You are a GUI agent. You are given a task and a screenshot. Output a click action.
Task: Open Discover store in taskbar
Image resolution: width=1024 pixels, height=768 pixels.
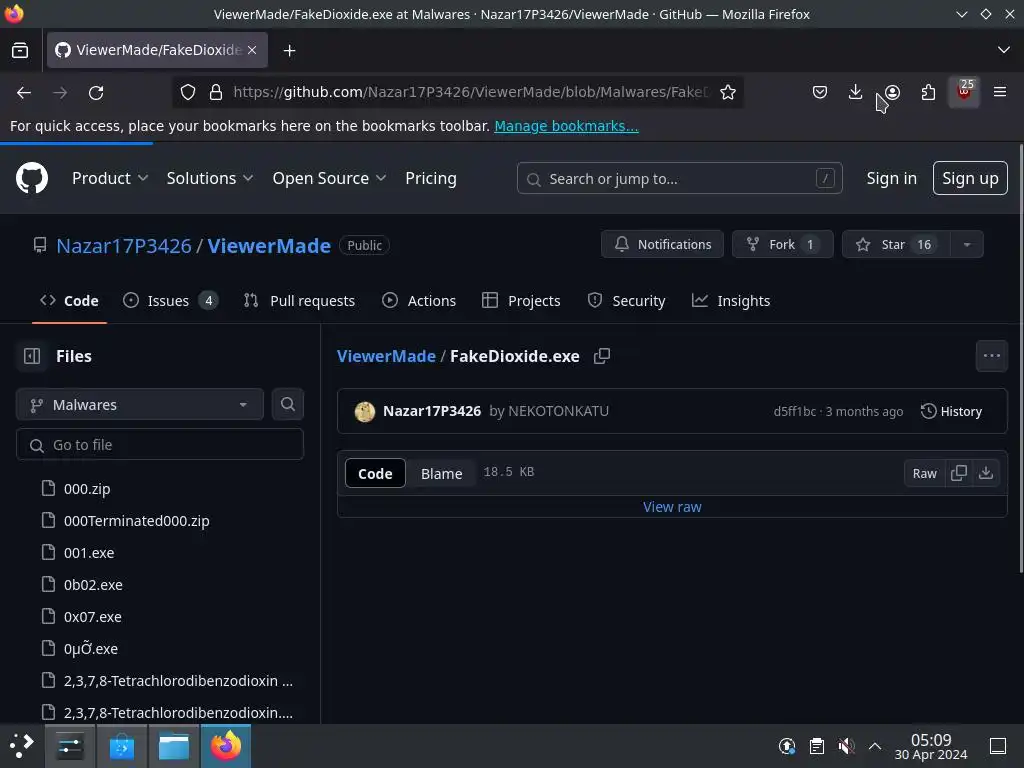[x=121, y=746]
